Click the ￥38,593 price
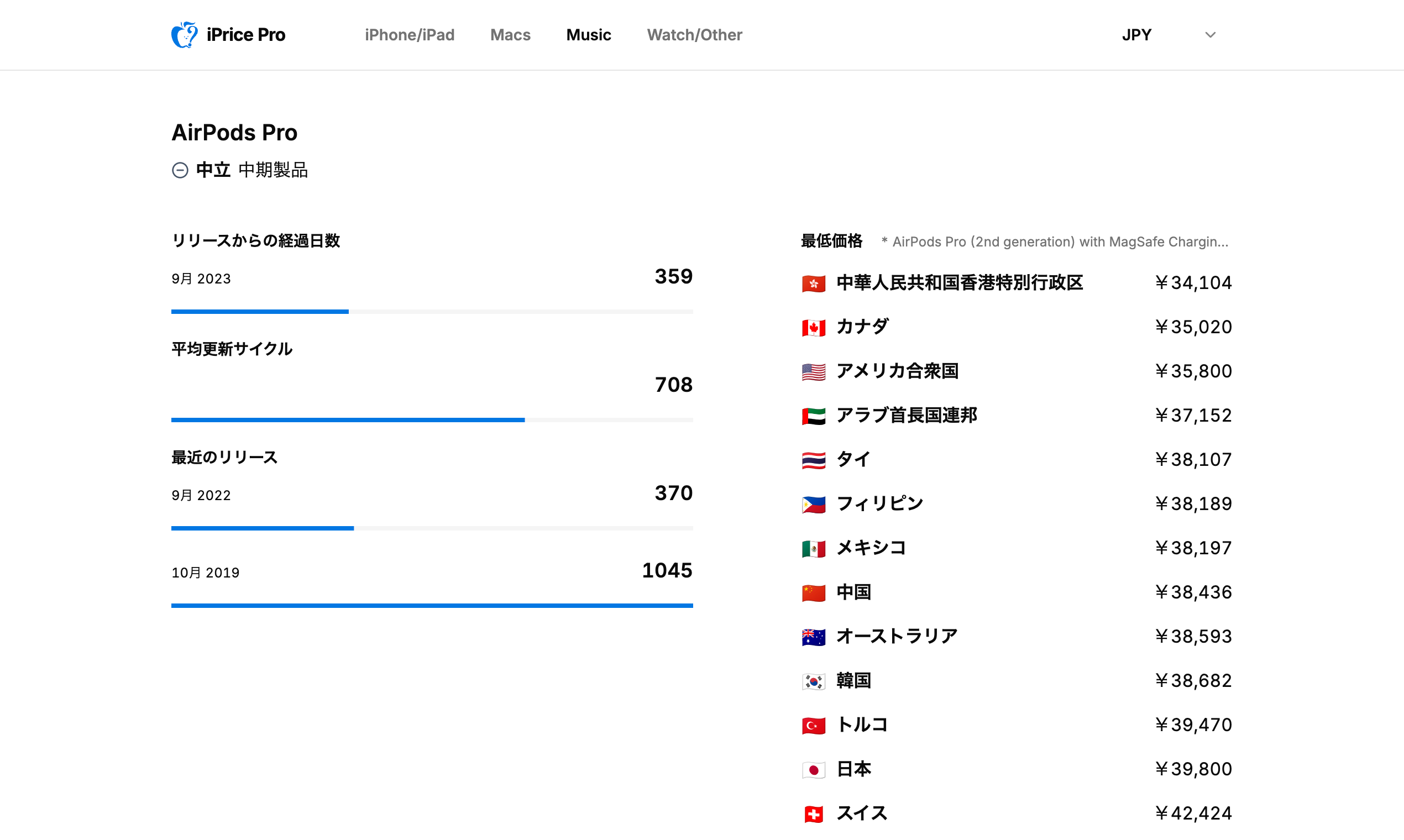Screen dimensions: 1404x840 [1193, 636]
